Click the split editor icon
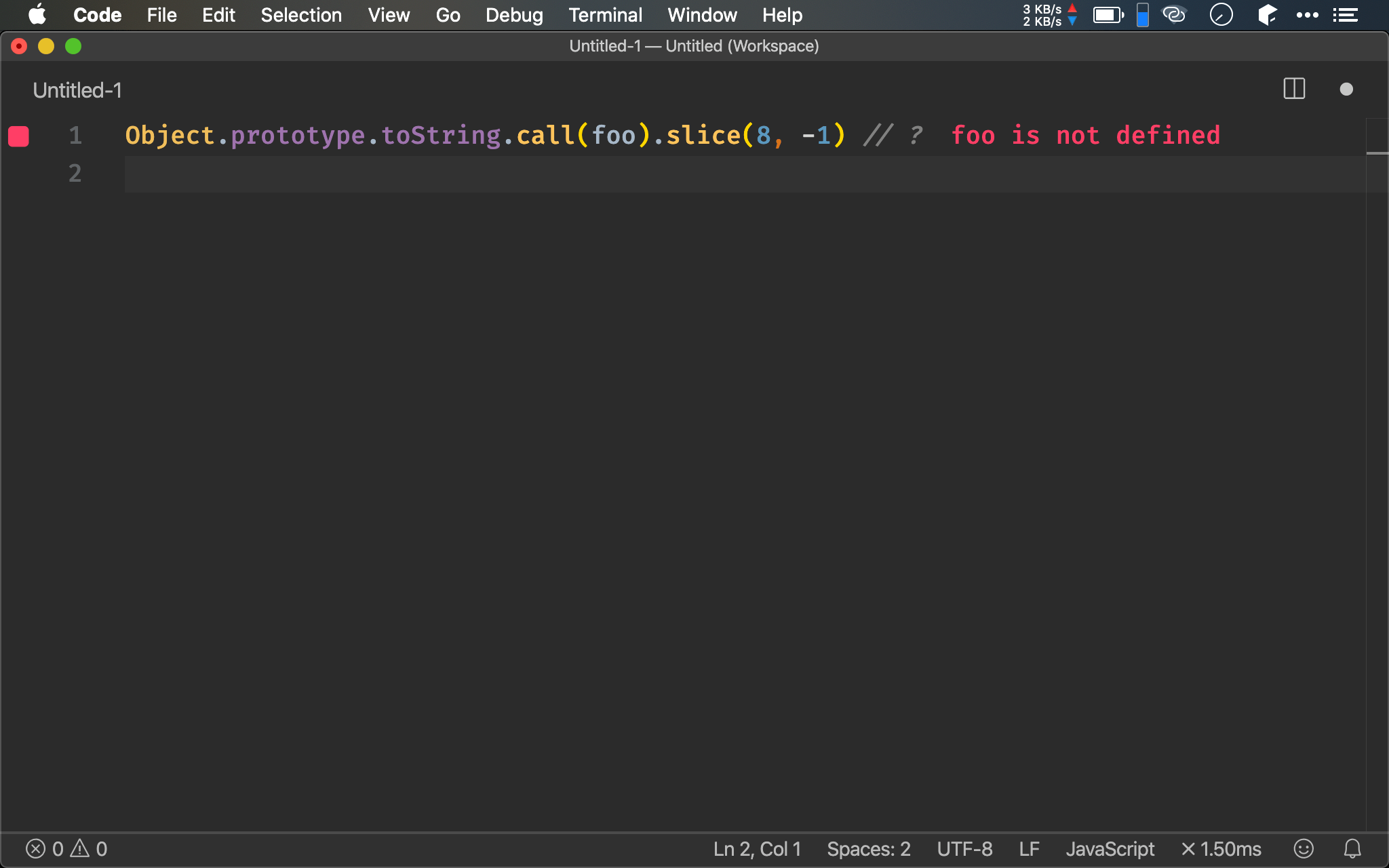 [1294, 89]
